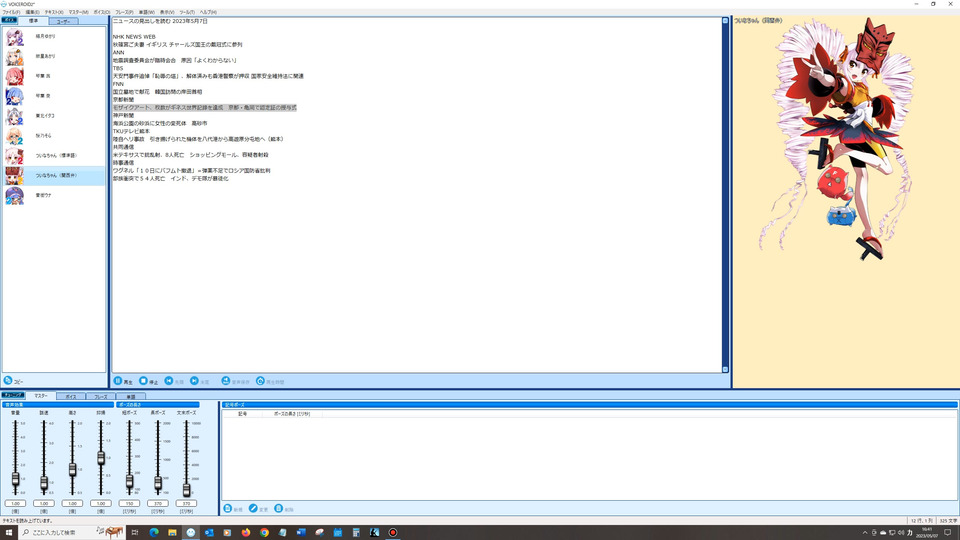Switch to the フレーズ tuning tab
Image resolution: width=960 pixels, height=540 pixels.
[x=100, y=397]
